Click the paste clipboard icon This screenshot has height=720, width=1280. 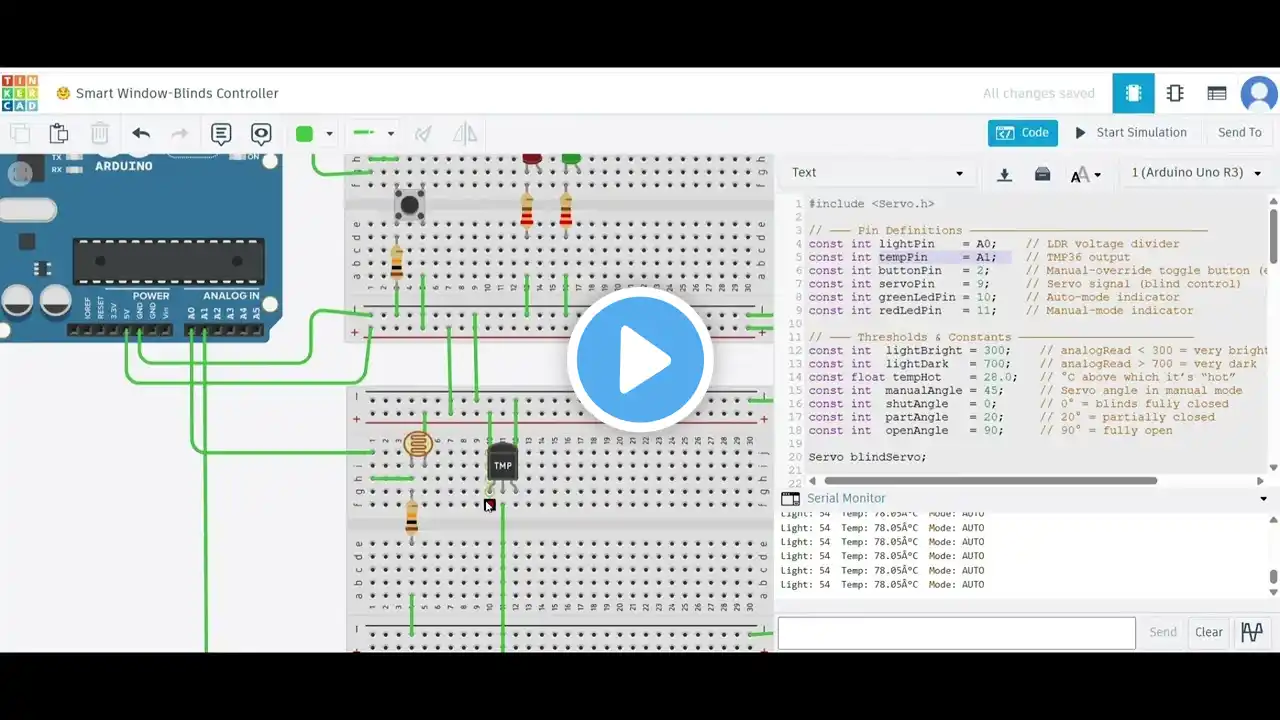59,133
